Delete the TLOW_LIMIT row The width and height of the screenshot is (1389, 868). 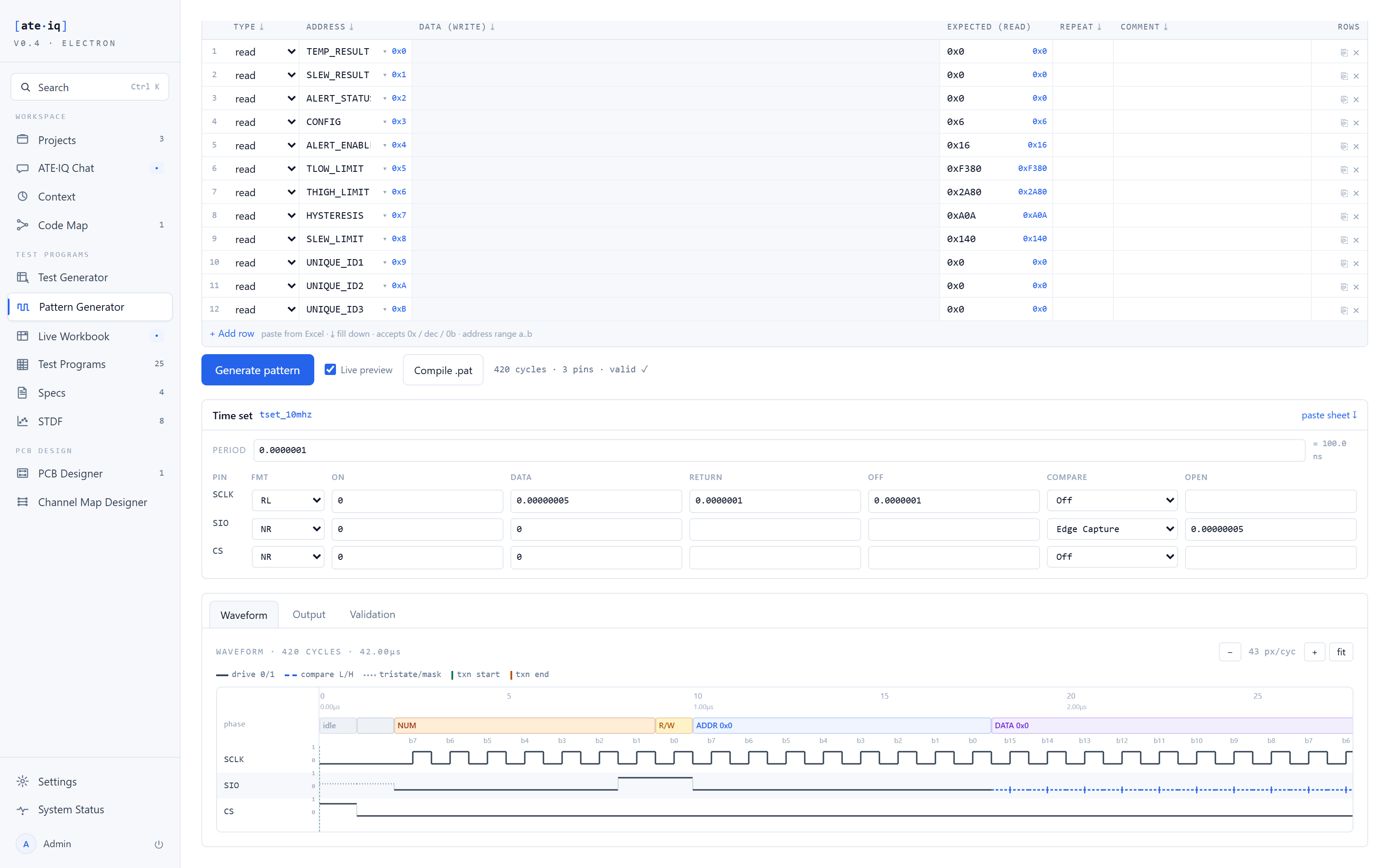(1356, 169)
